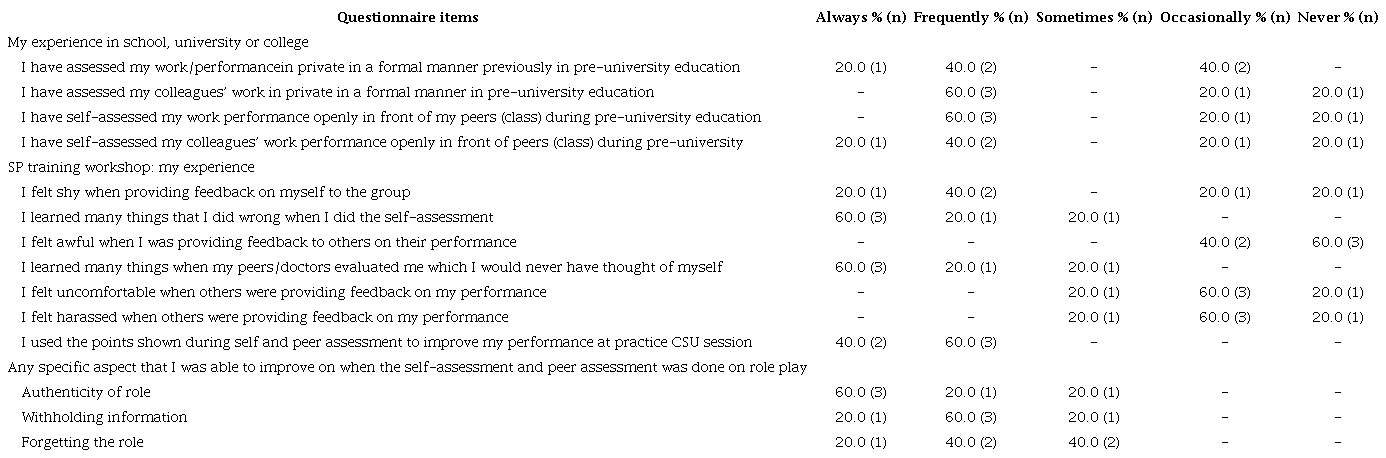
Task: Click the "My experience in school, university or college" heading
Action: click(x=158, y=42)
